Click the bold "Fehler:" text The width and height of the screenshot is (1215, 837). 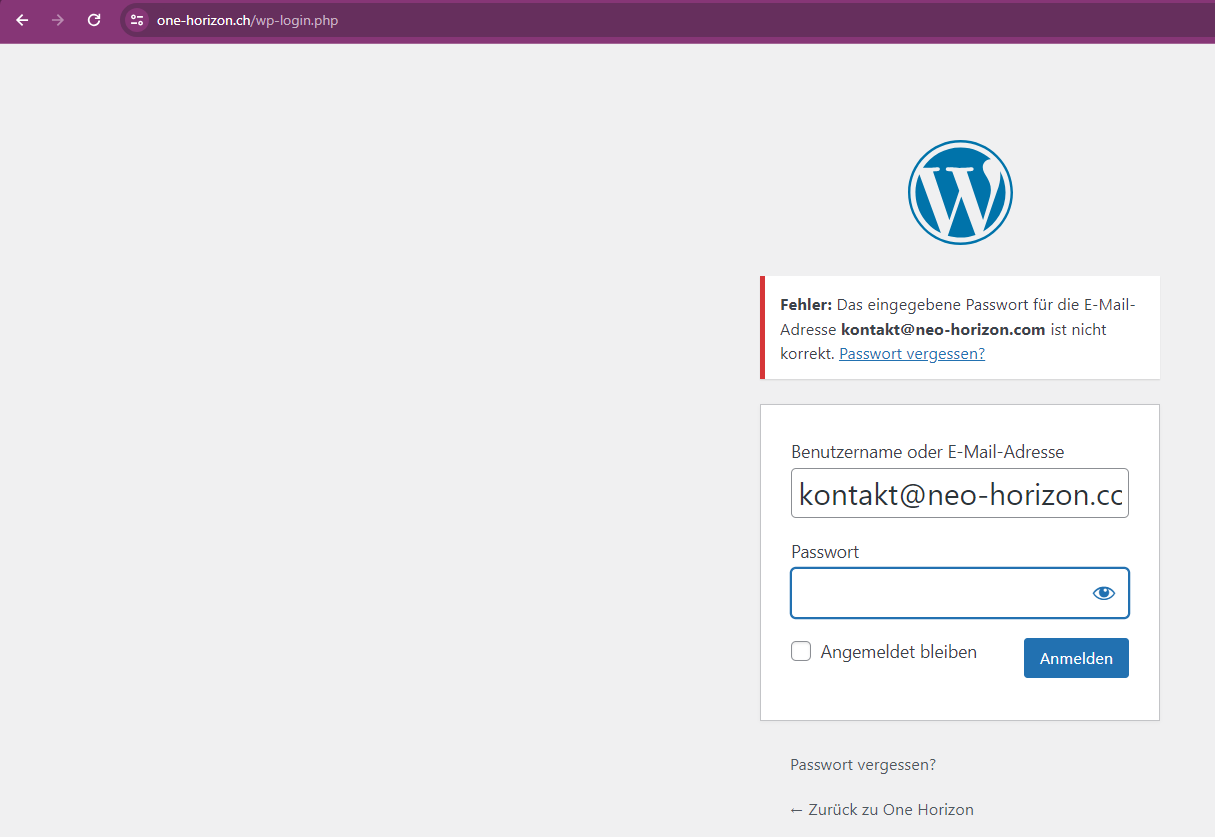click(806, 304)
